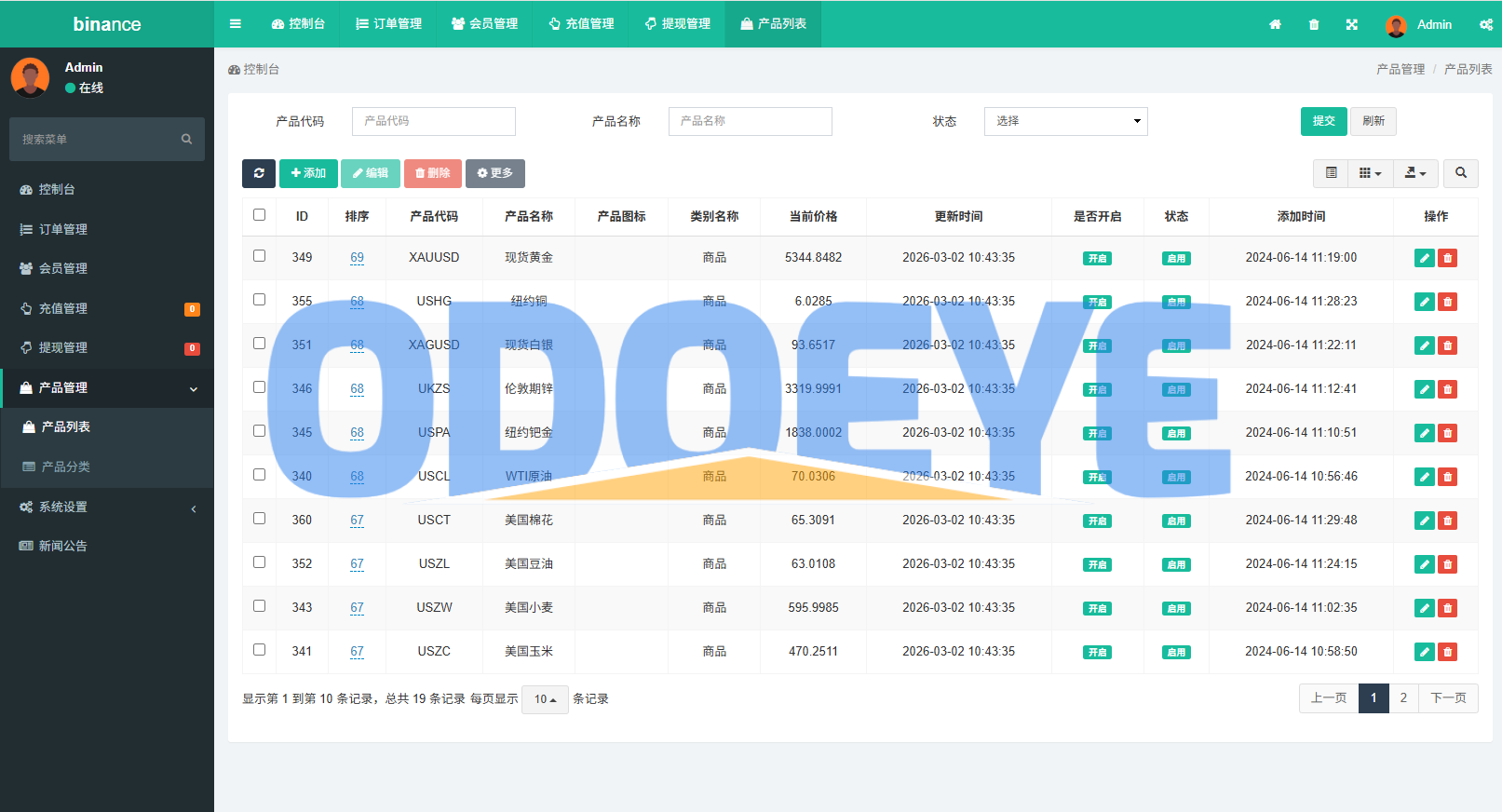The height and width of the screenshot is (812, 1502).
Task: Toggle 启用 status for row USZC
Action: coord(1176,653)
